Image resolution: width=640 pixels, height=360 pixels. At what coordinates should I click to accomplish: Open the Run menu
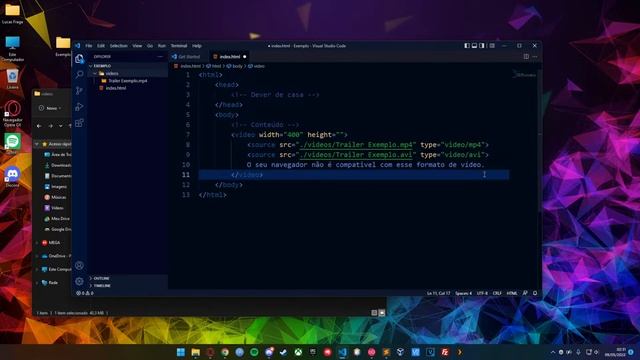click(162, 46)
